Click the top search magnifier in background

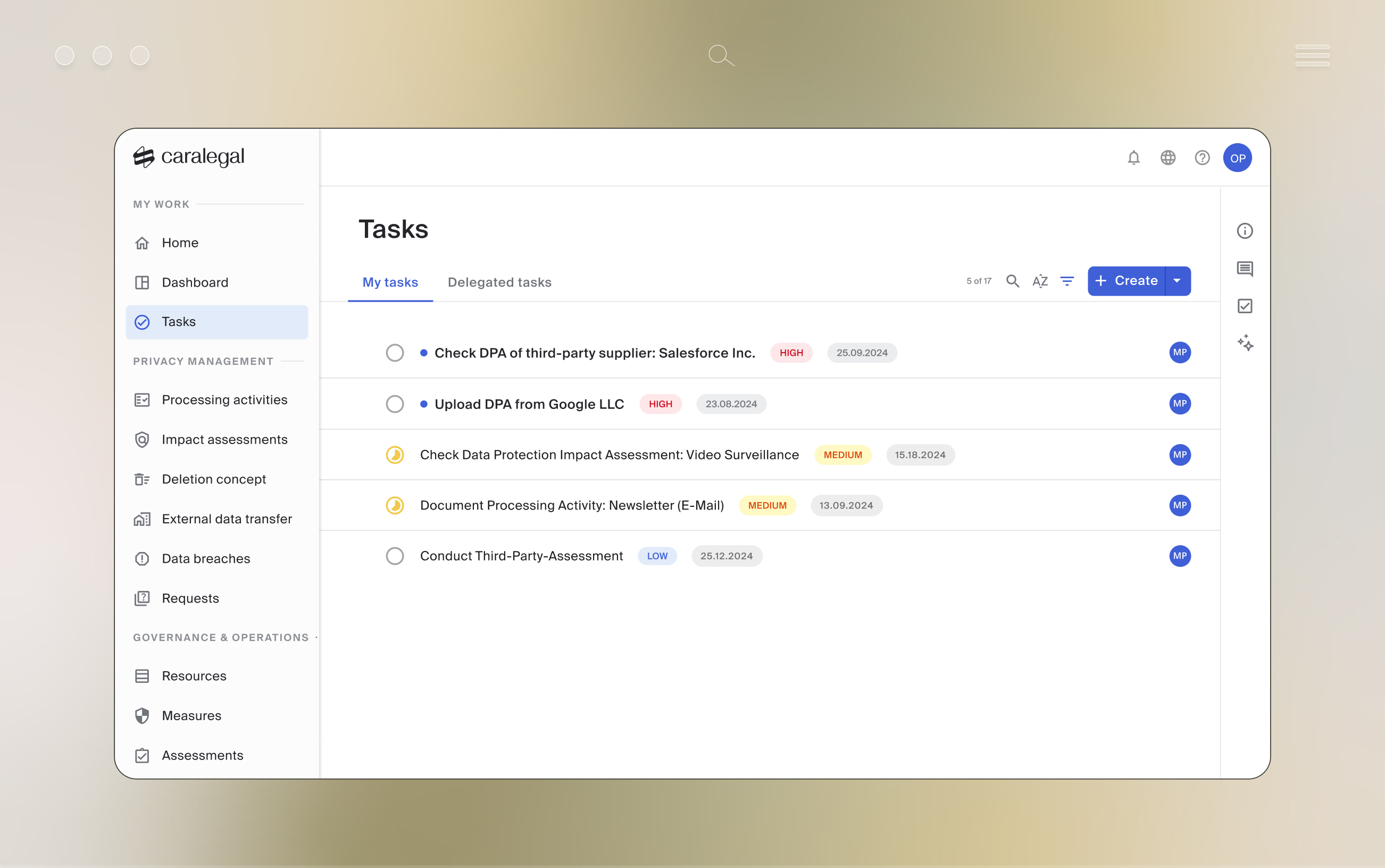click(721, 56)
